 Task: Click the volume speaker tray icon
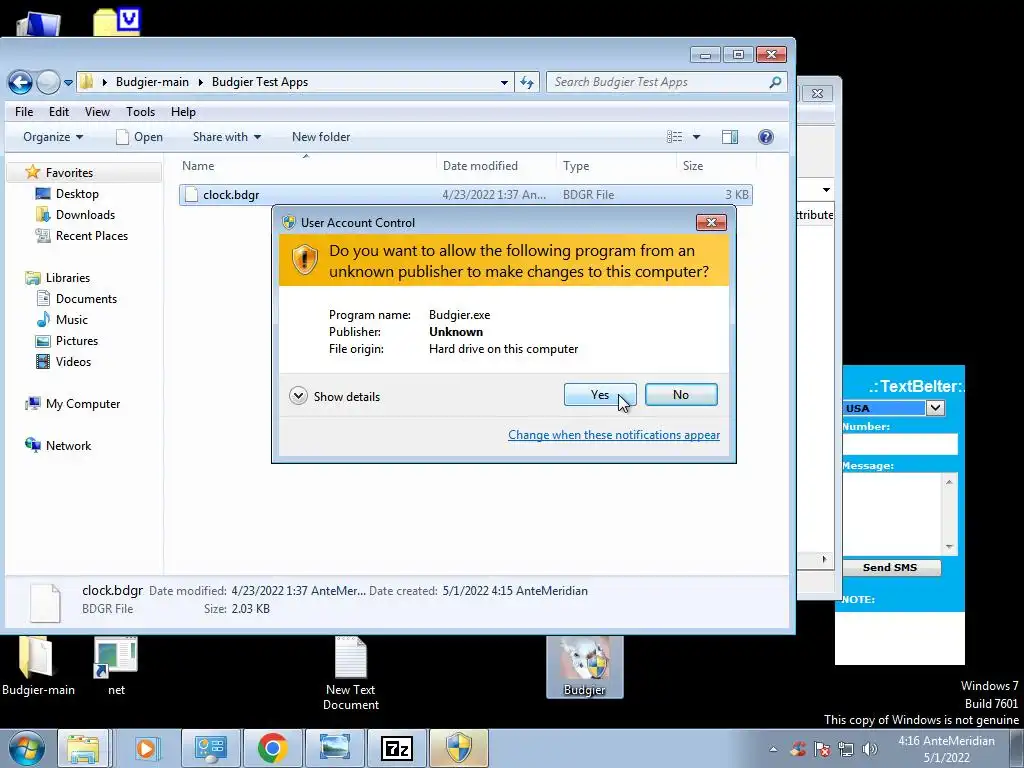pyautogui.click(x=870, y=749)
